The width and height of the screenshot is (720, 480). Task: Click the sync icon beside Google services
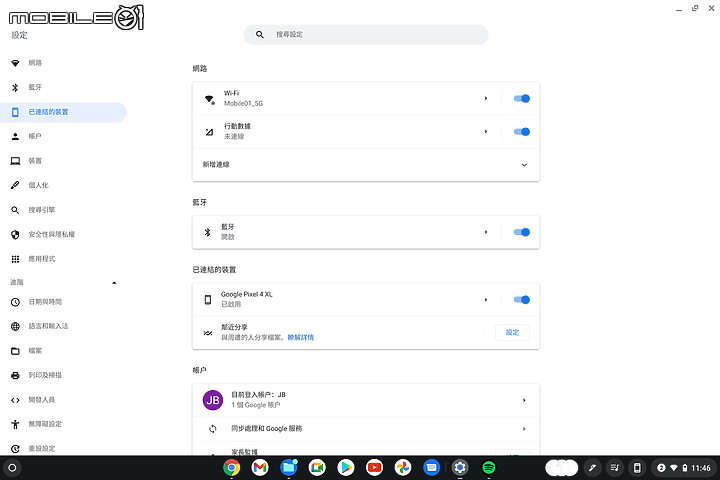213,429
